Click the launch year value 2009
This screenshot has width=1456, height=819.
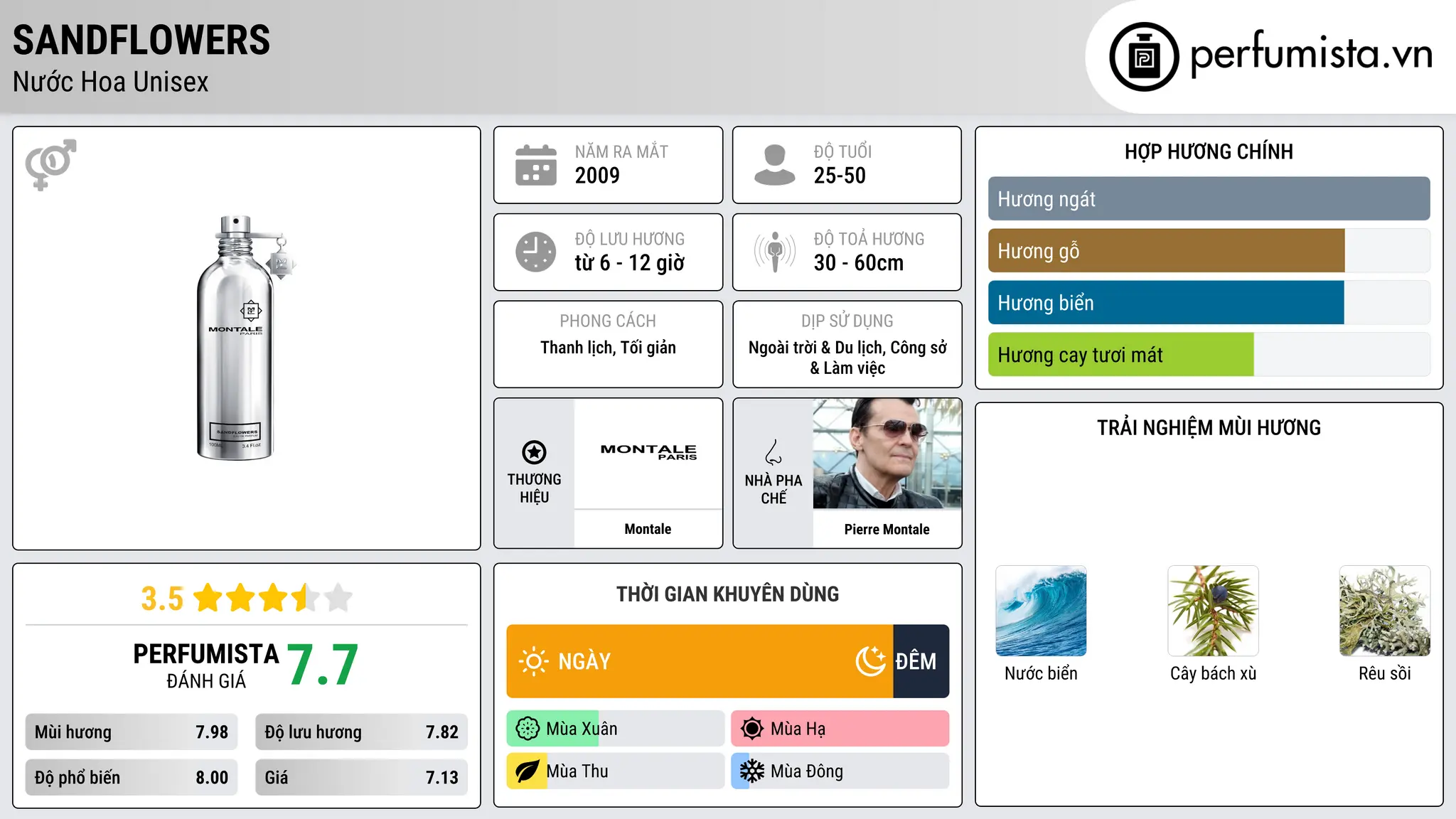point(597,176)
